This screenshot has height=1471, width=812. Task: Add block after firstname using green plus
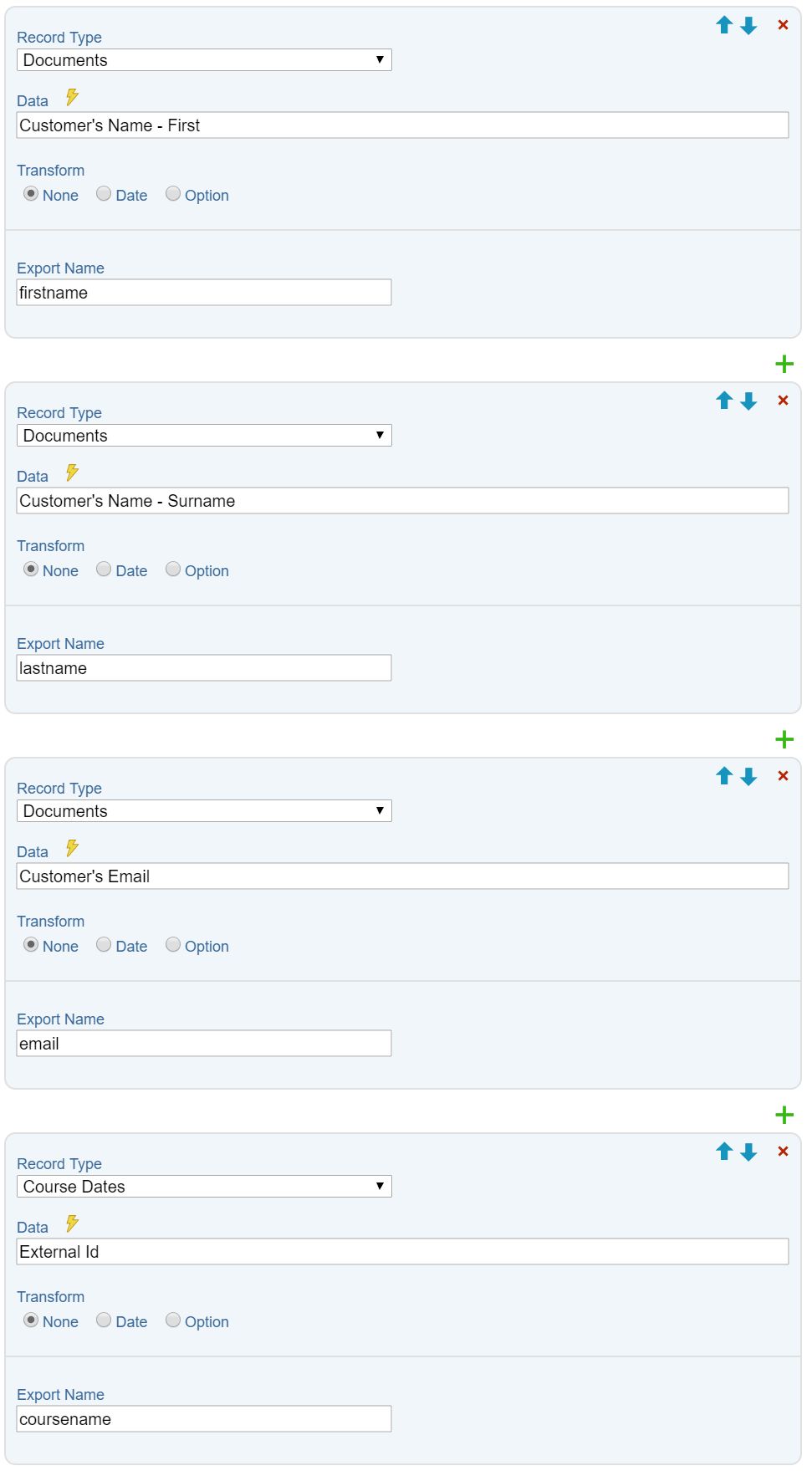point(784,364)
